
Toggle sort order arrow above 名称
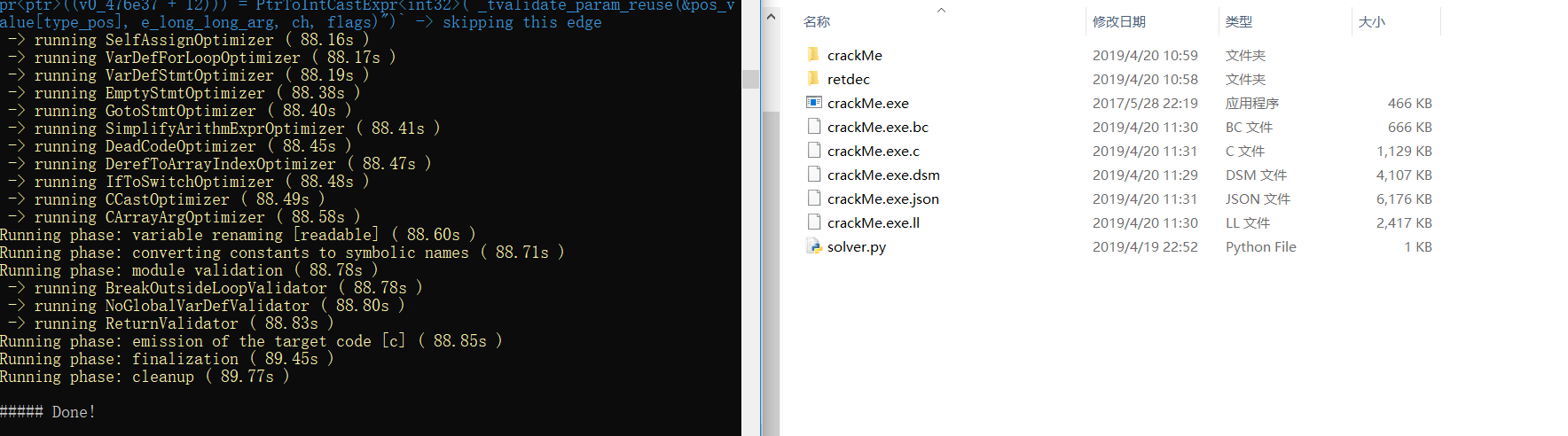click(x=941, y=11)
